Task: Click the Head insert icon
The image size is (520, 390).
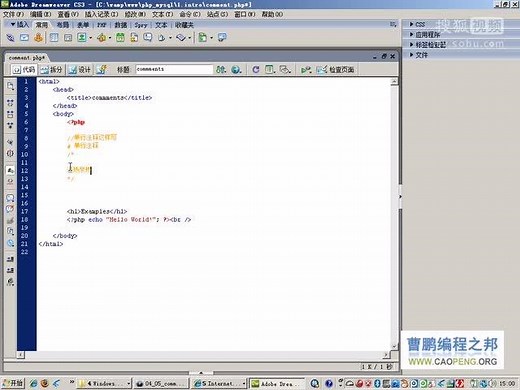Action: pyautogui.click(x=162, y=38)
